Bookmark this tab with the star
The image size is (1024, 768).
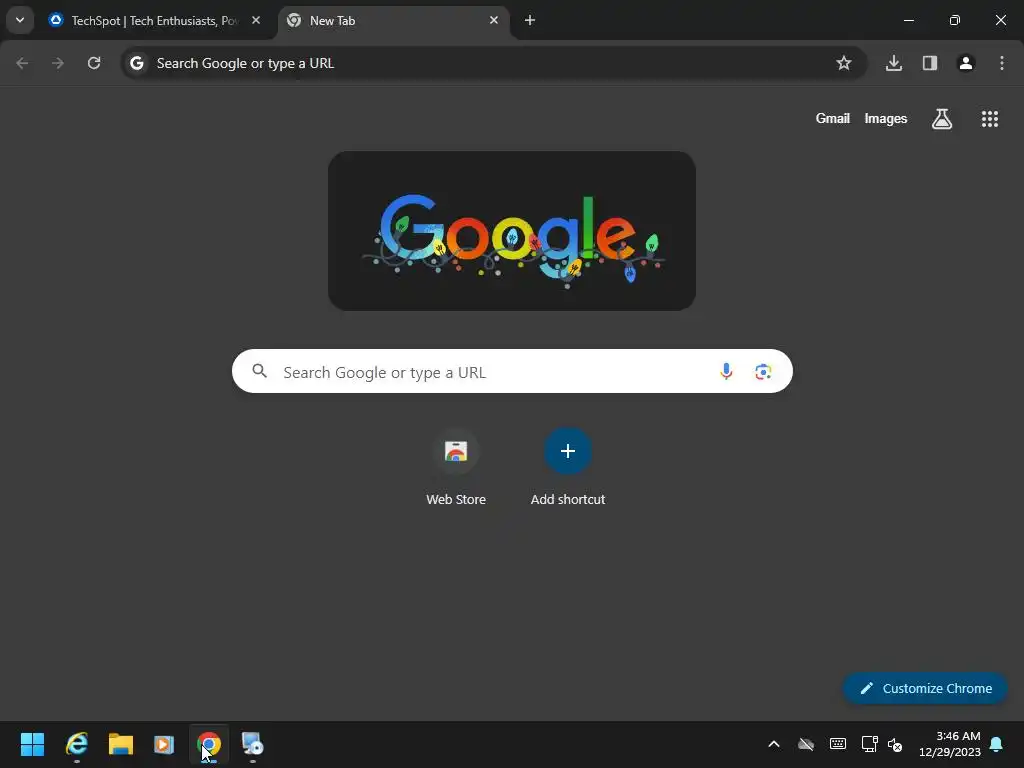844,63
